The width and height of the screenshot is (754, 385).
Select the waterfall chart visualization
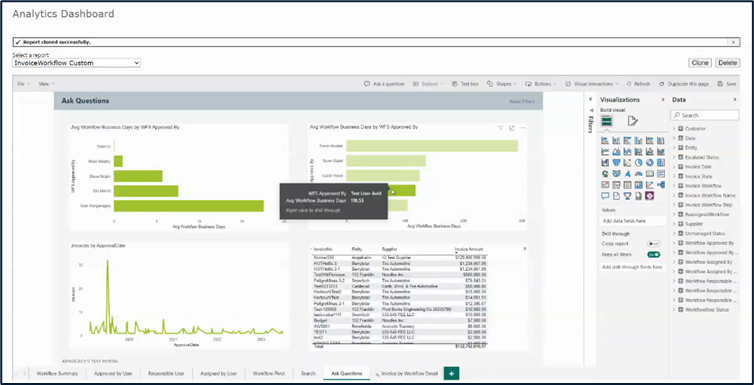[605, 162]
